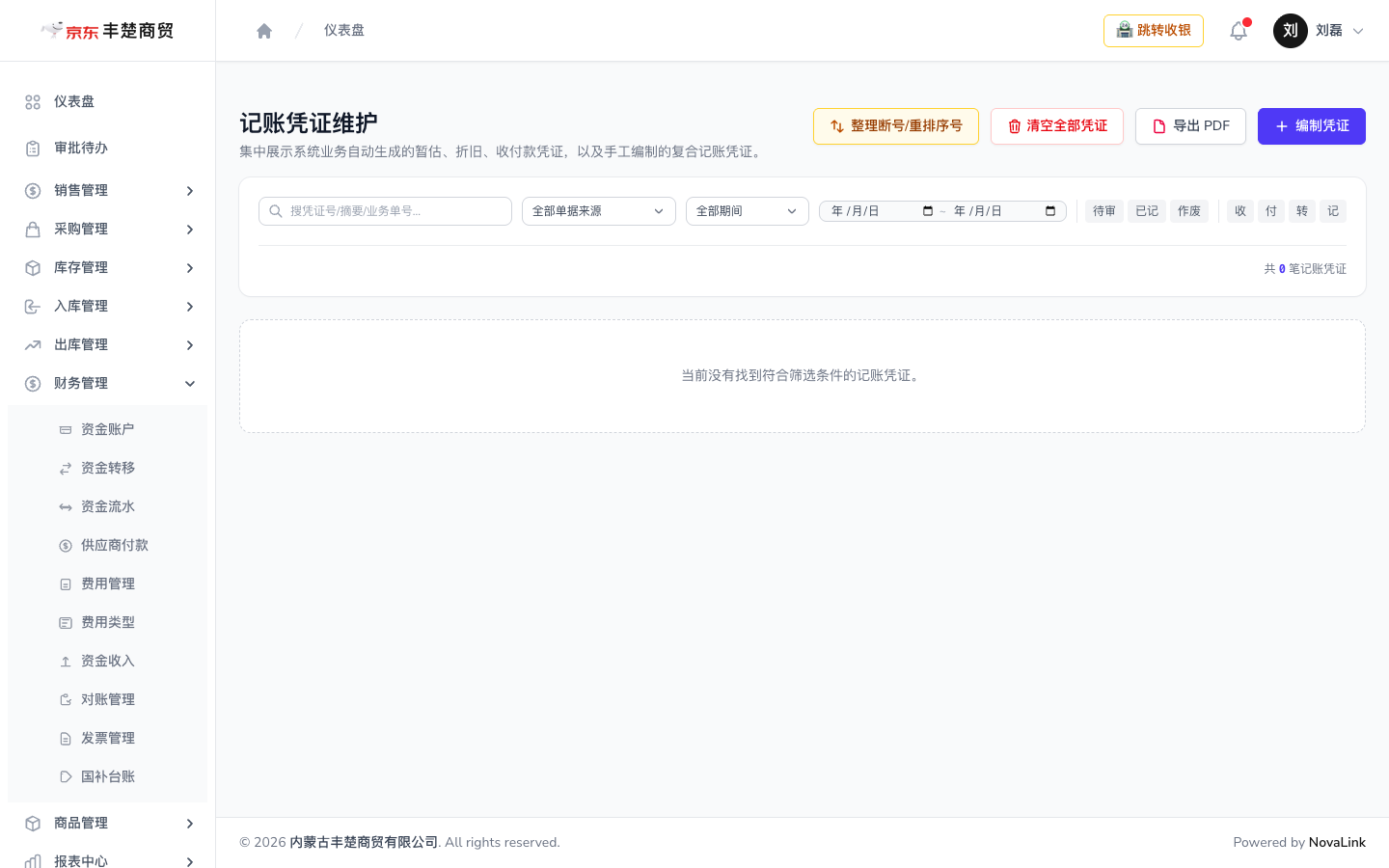The height and width of the screenshot is (868, 1389).
Task: Click 编制凭证 button
Action: pos(1312,126)
